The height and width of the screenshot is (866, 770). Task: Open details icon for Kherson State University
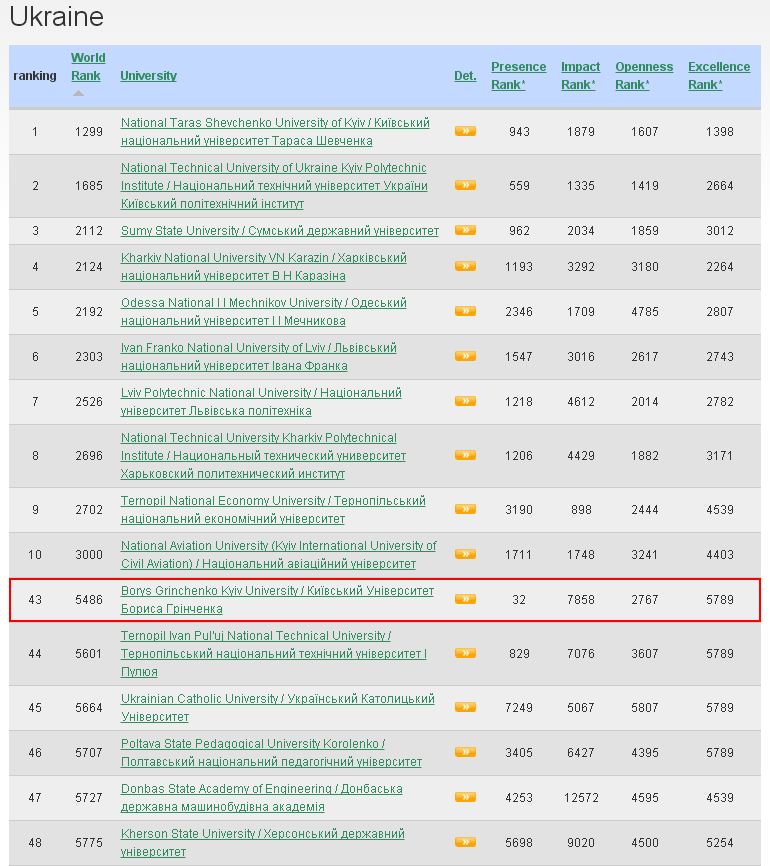[x=465, y=842]
